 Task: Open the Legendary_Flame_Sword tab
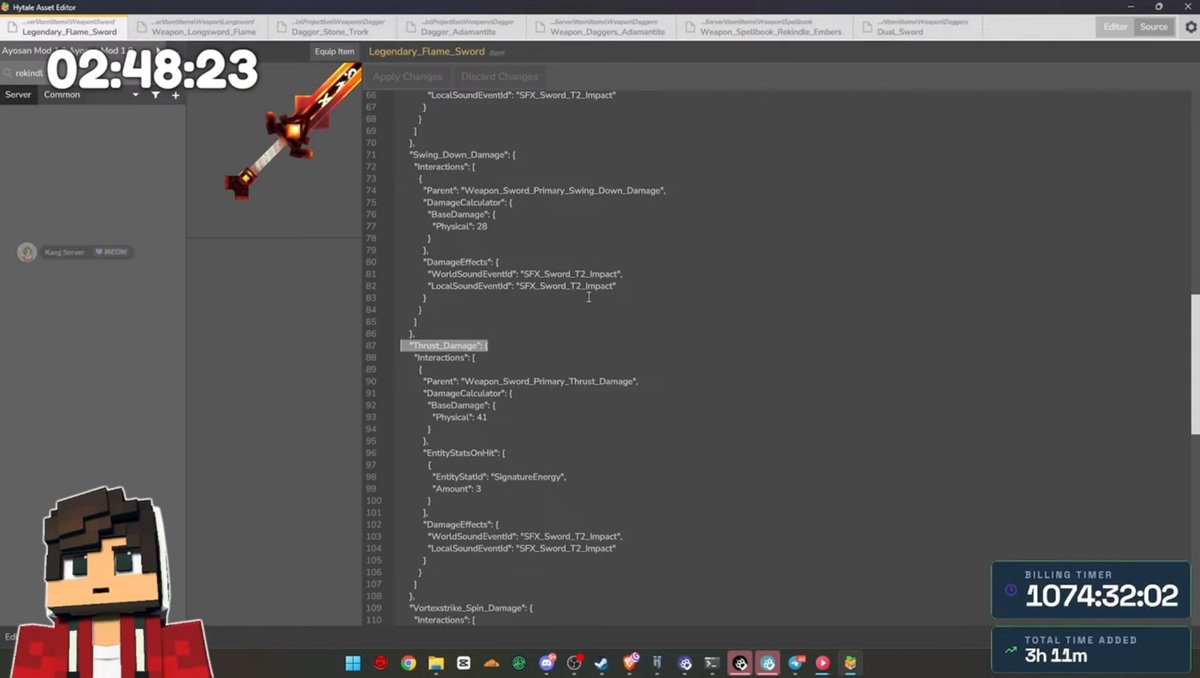[x=65, y=27]
